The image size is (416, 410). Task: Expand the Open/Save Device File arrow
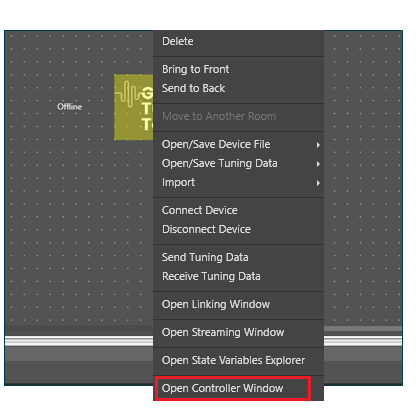click(x=318, y=145)
